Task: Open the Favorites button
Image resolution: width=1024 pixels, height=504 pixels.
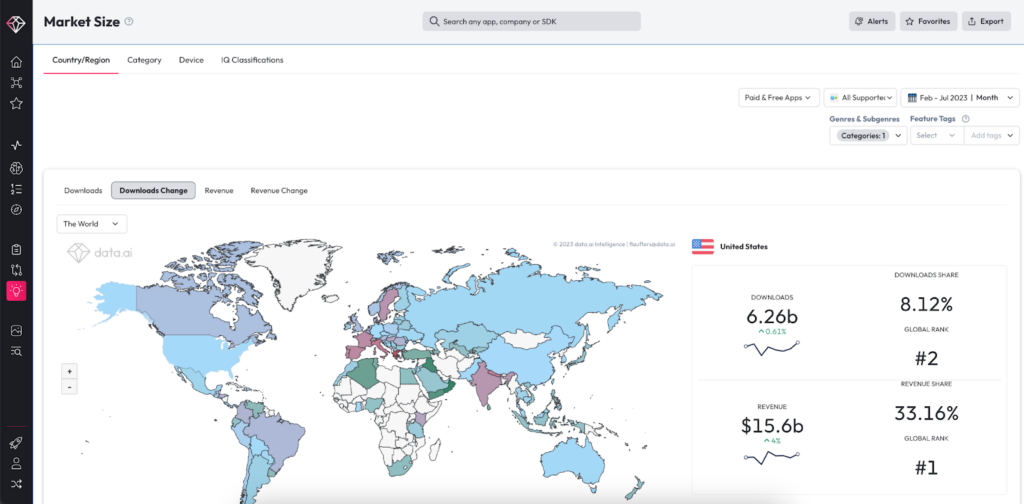Action: tap(928, 22)
